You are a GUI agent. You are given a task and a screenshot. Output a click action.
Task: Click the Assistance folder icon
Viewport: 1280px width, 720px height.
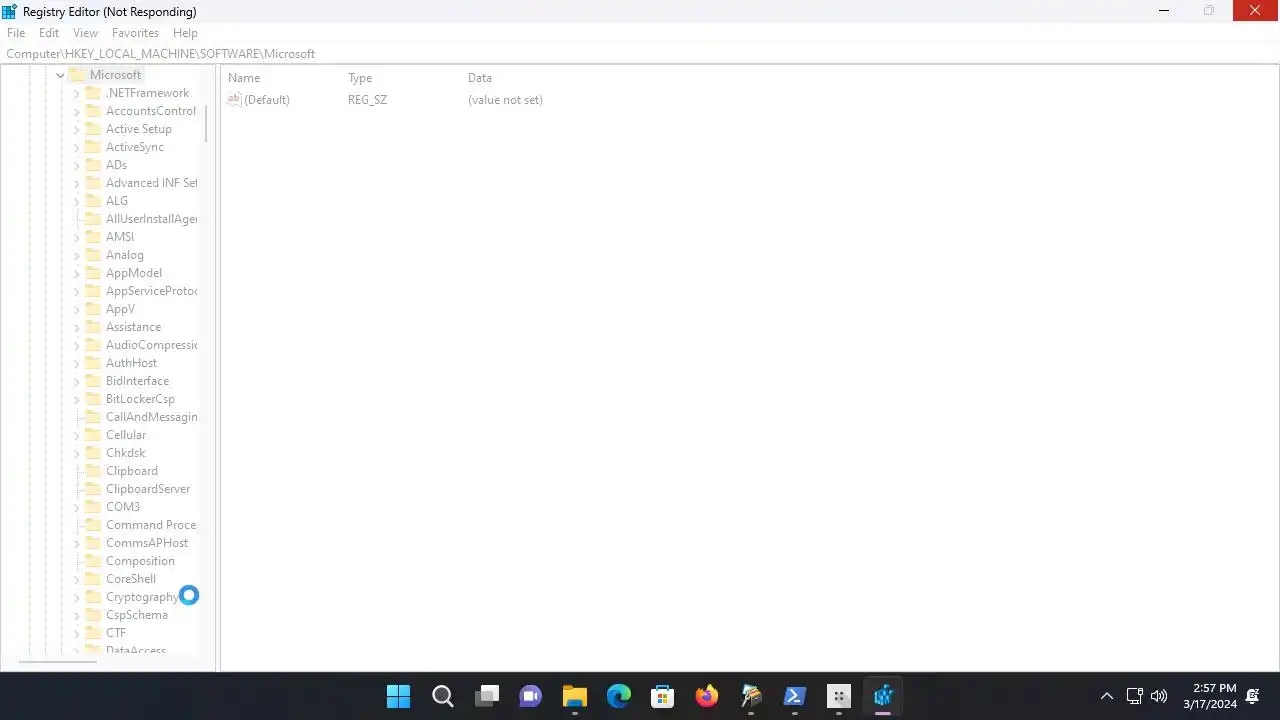(93, 327)
